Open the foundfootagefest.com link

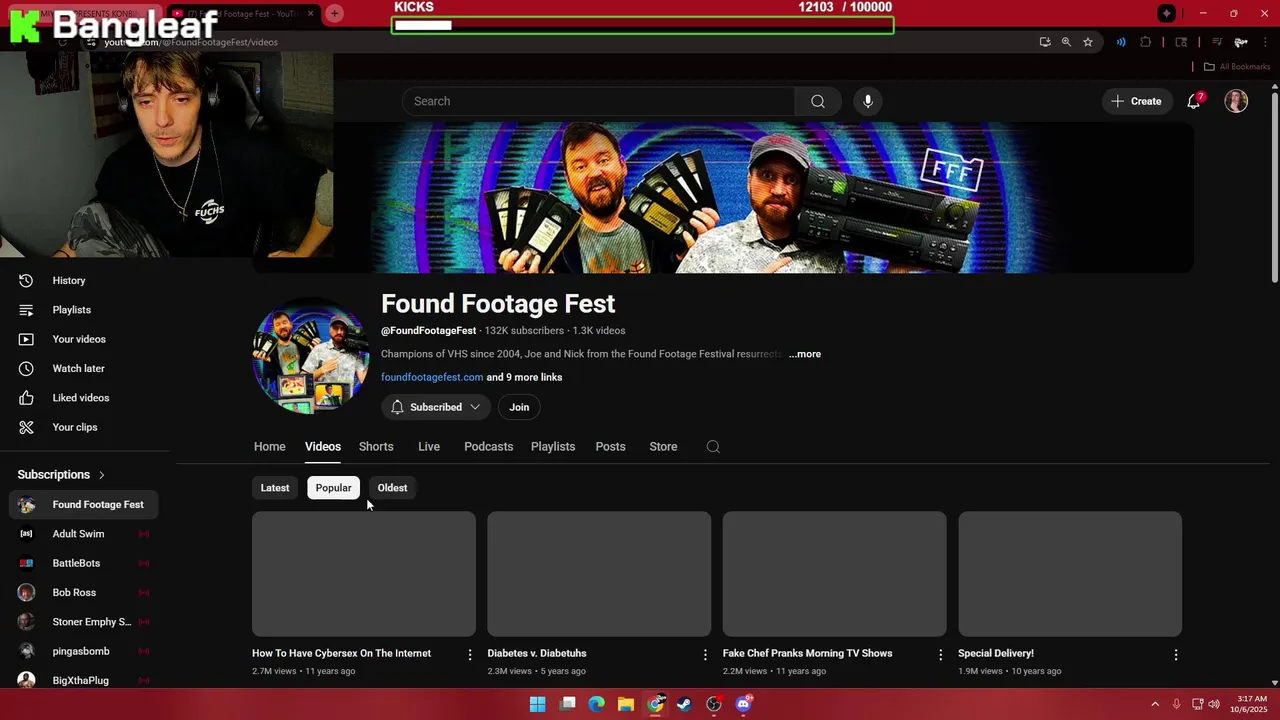pyautogui.click(x=432, y=377)
